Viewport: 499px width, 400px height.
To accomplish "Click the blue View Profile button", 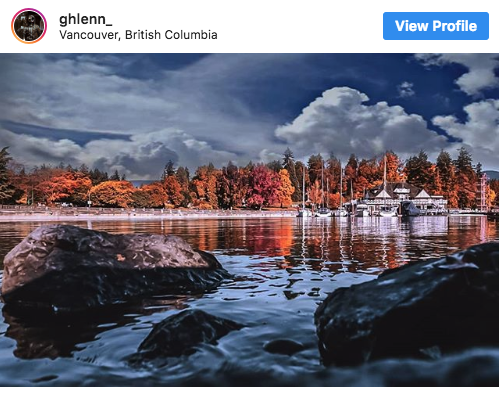I will tap(436, 26).
